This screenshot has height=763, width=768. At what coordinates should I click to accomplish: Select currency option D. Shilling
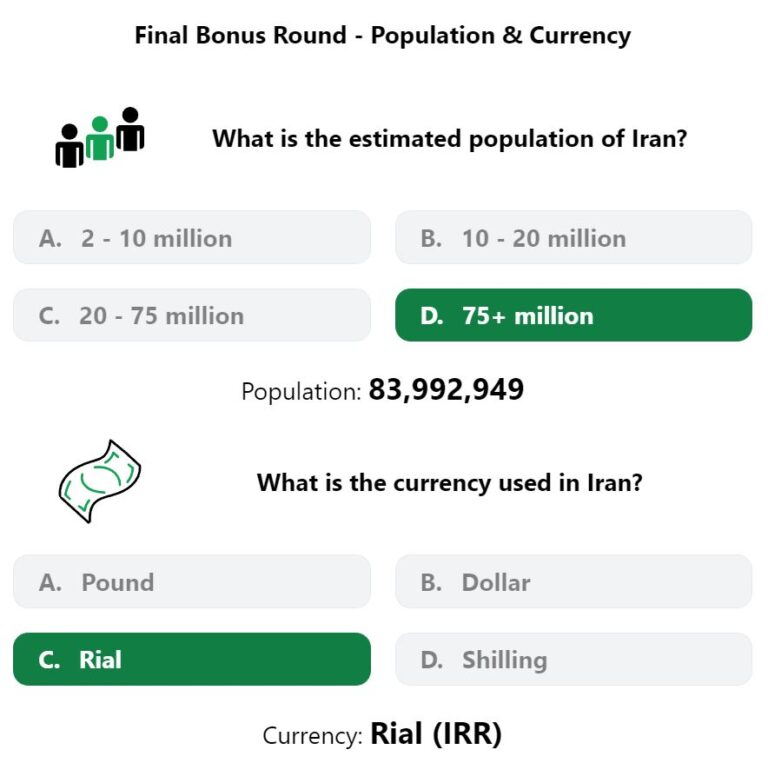[574, 659]
